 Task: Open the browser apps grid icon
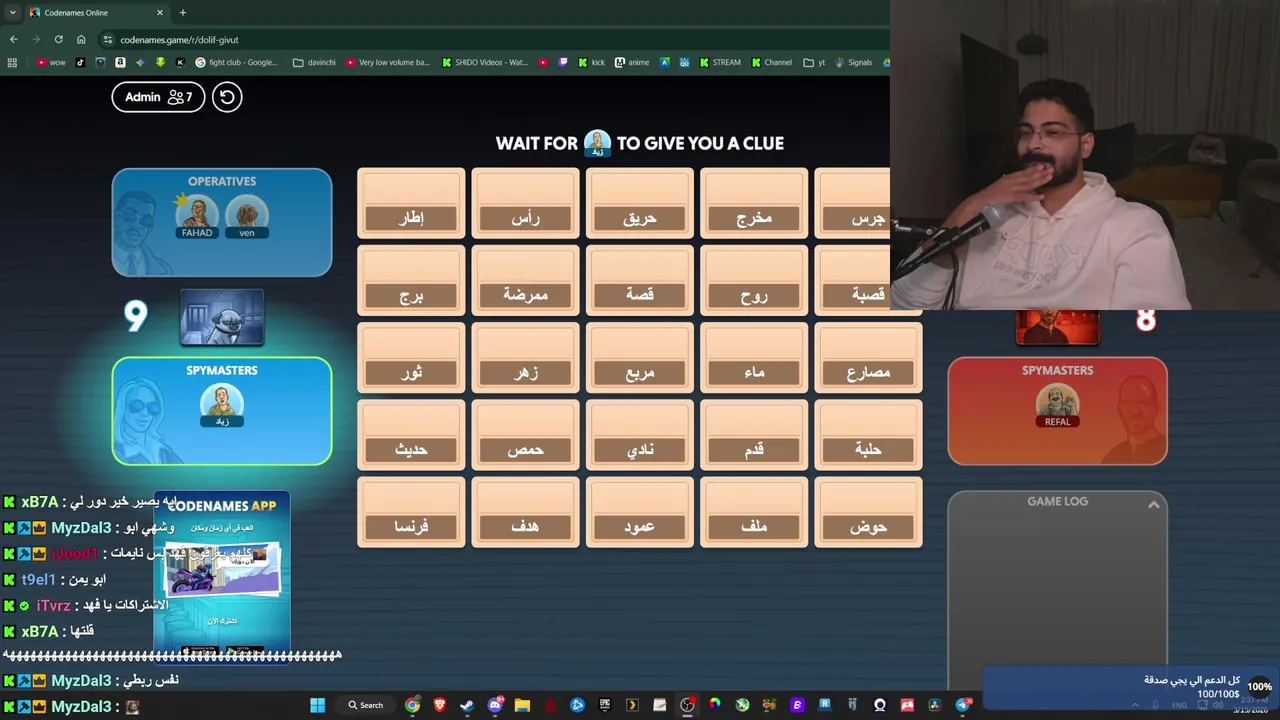[x=12, y=62]
